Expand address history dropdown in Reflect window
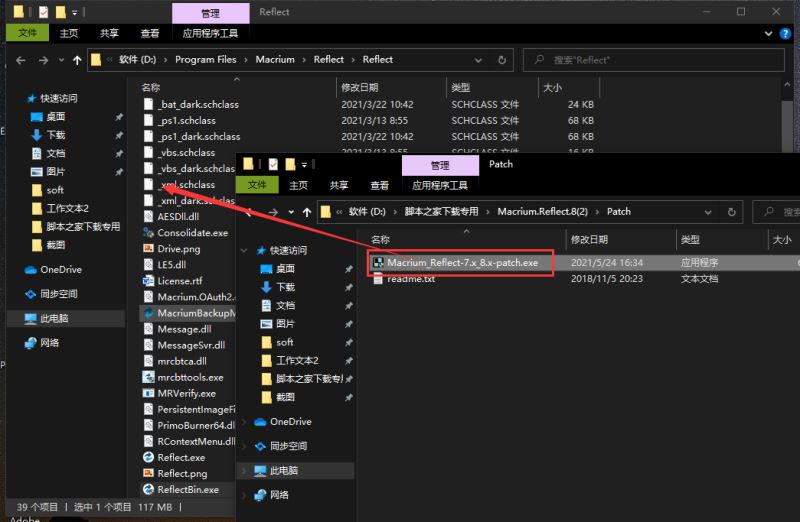800x522 pixels. tap(478, 60)
